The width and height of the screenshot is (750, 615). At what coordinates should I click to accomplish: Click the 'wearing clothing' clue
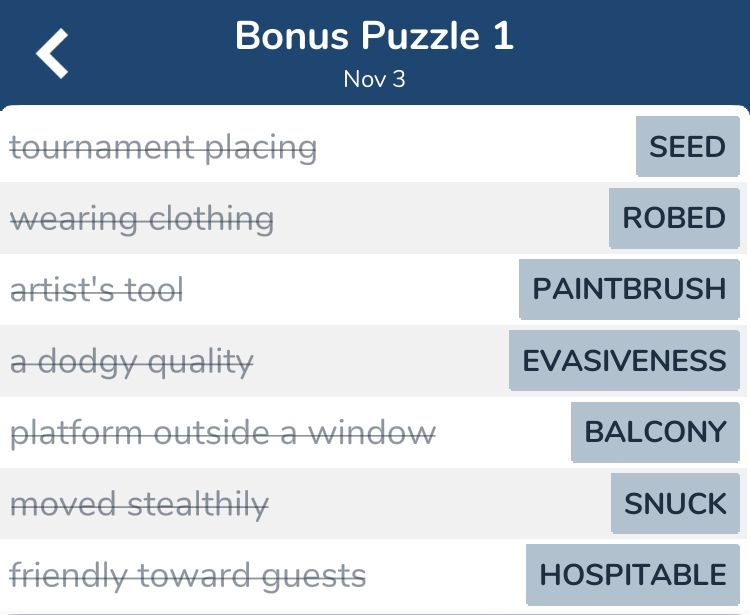click(x=142, y=219)
